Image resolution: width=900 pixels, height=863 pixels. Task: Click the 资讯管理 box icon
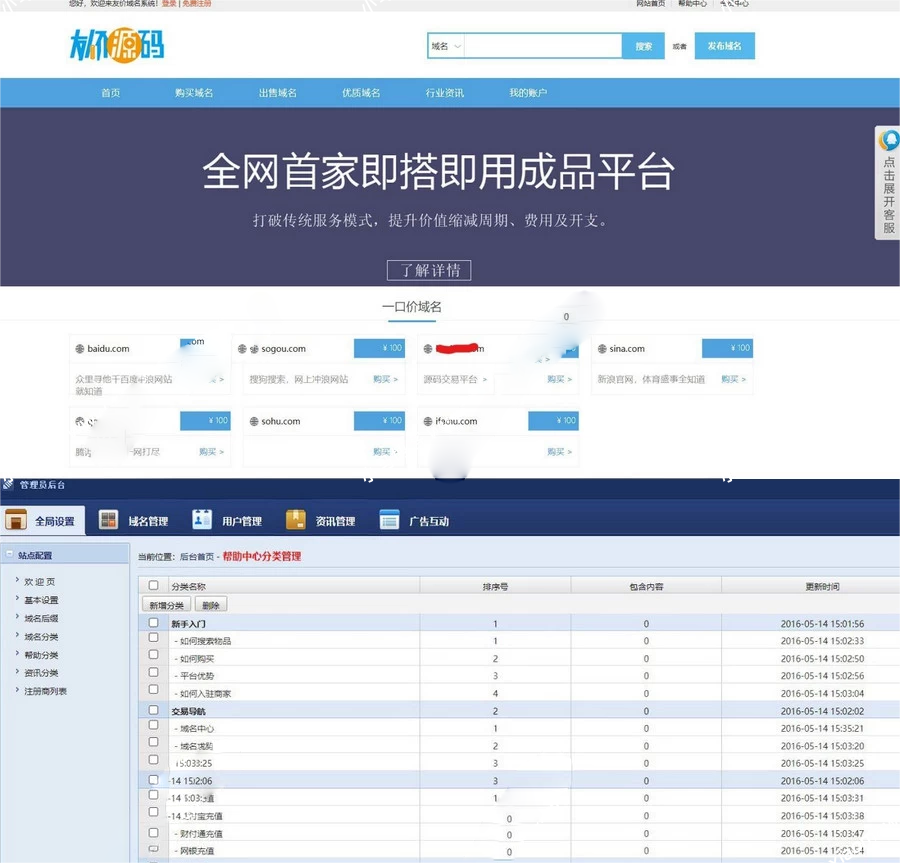tap(296, 520)
